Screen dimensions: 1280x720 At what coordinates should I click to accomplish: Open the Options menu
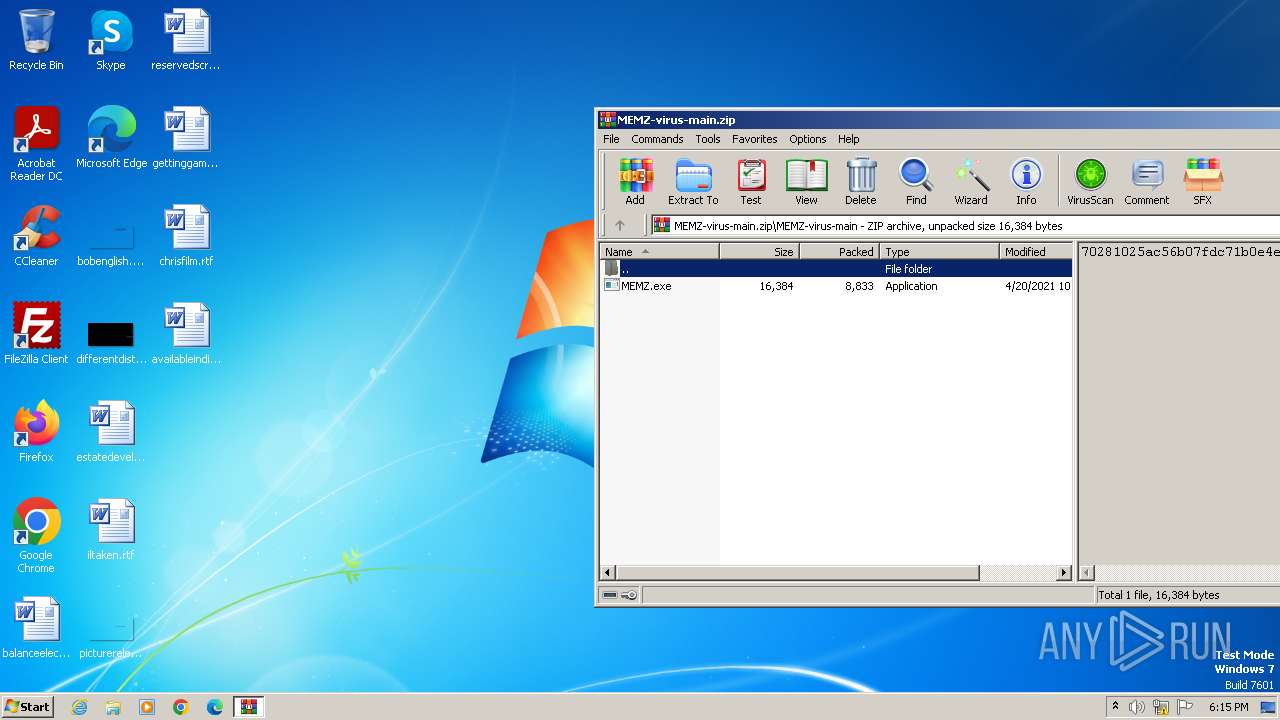tap(808, 139)
